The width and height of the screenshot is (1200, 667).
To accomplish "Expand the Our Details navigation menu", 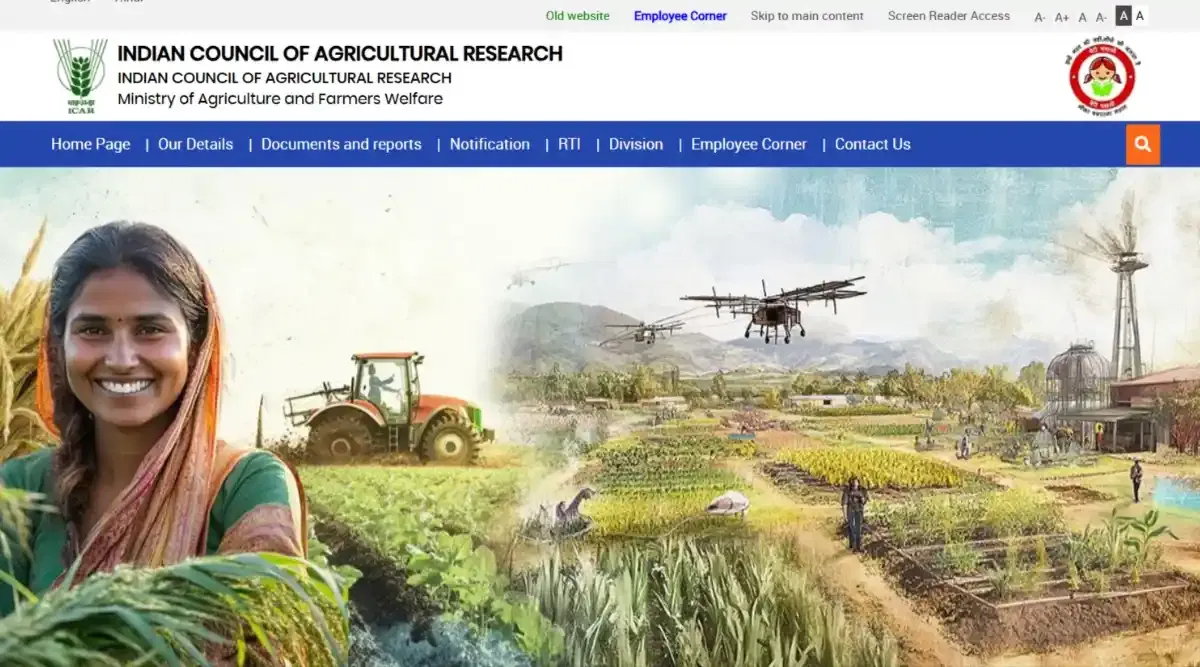I will point(195,144).
